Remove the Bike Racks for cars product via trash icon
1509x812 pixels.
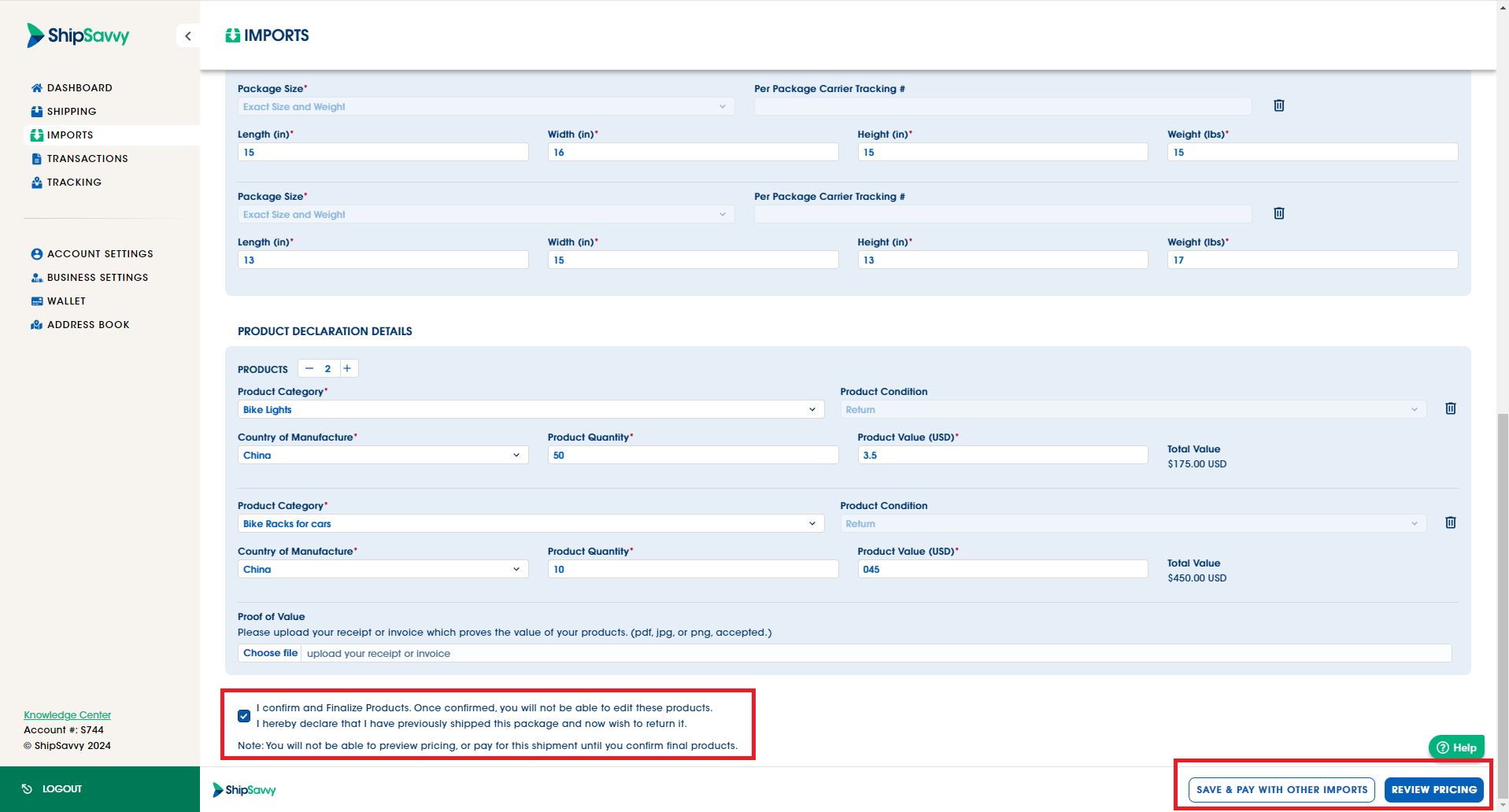point(1451,522)
